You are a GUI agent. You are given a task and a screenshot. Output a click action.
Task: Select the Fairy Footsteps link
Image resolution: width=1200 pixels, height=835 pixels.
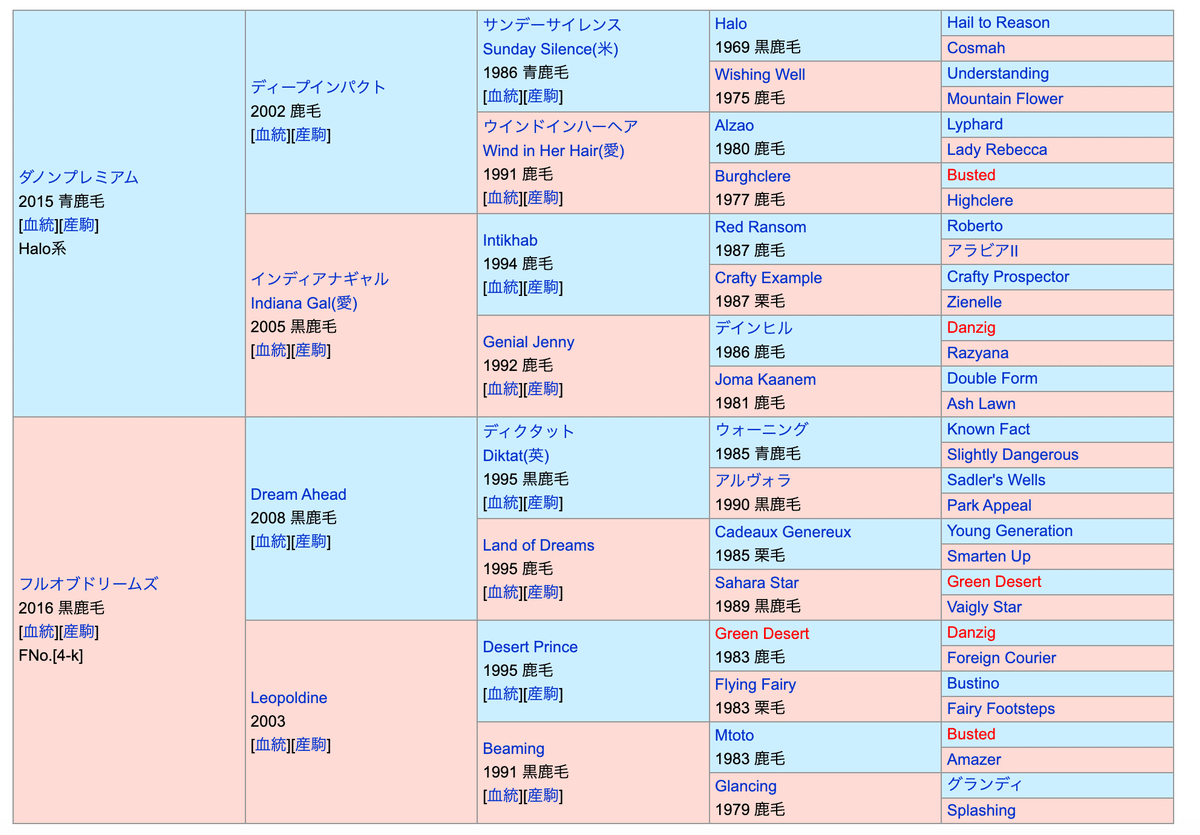1000,709
